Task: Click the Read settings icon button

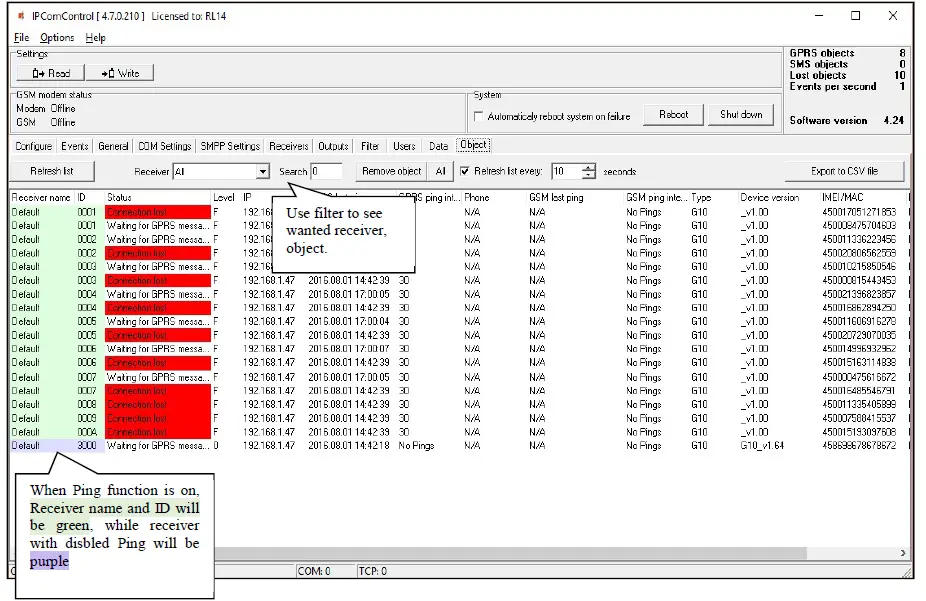Action: (x=48, y=72)
